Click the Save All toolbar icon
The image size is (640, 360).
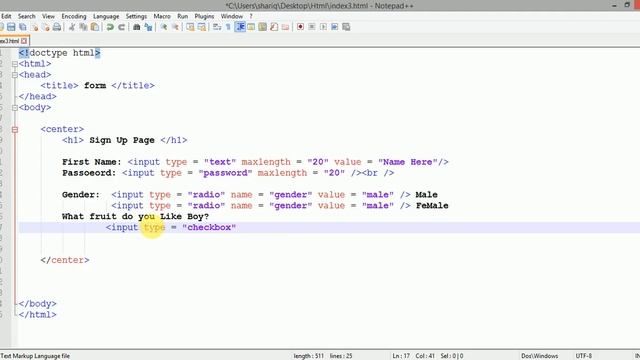tap(22, 27)
